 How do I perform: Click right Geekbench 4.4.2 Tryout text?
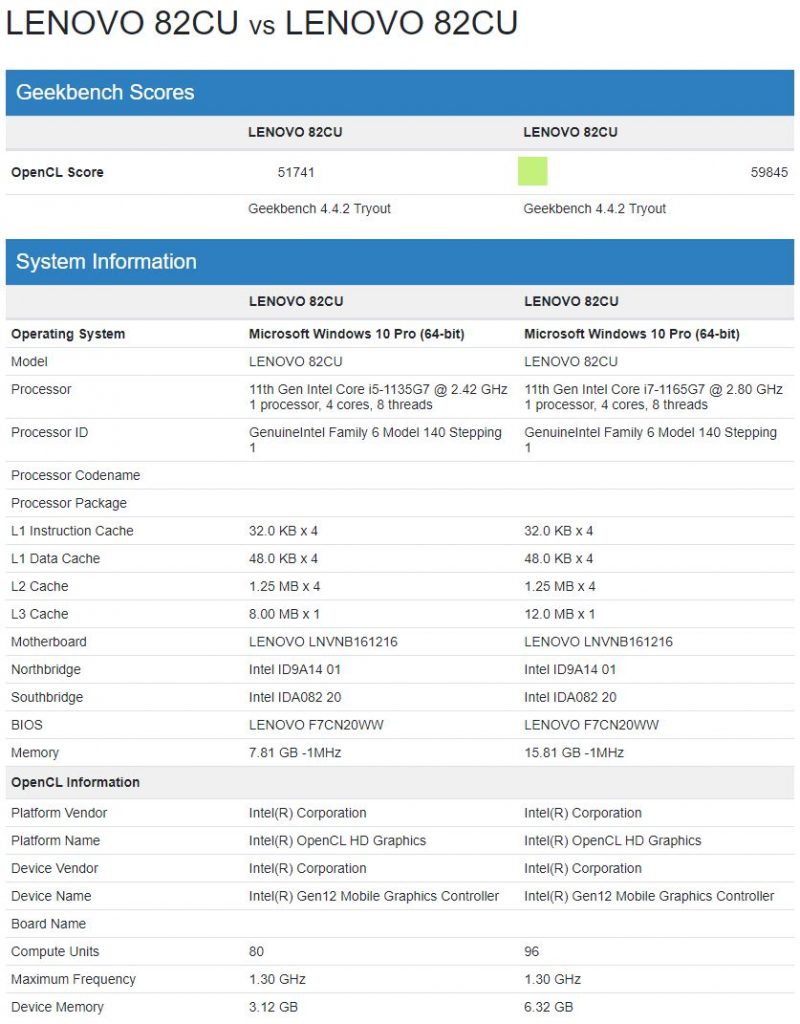click(x=594, y=209)
